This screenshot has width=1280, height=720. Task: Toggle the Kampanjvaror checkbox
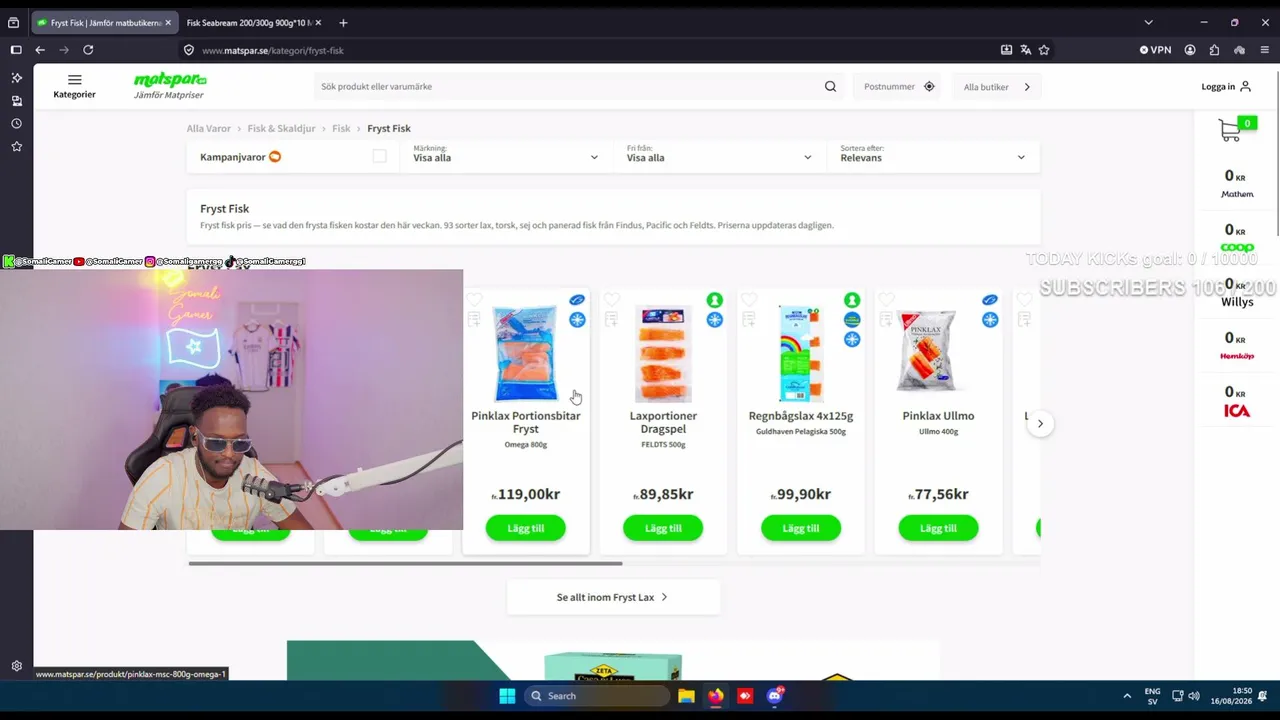tap(379, 156)
